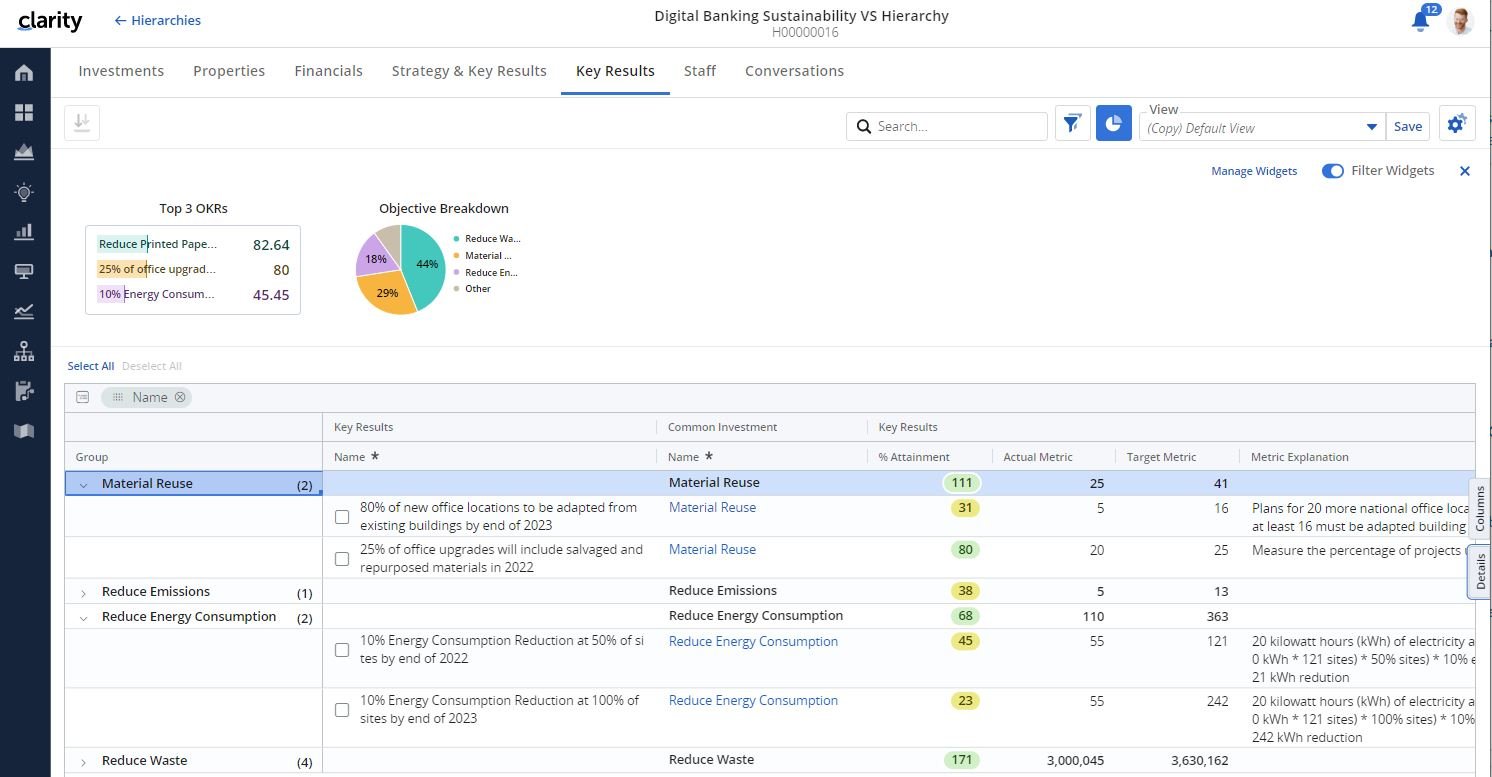Open the hierarchy org chart sidebar icon
The height and width of the screenshot is (777, 1492).
point(24,352)
